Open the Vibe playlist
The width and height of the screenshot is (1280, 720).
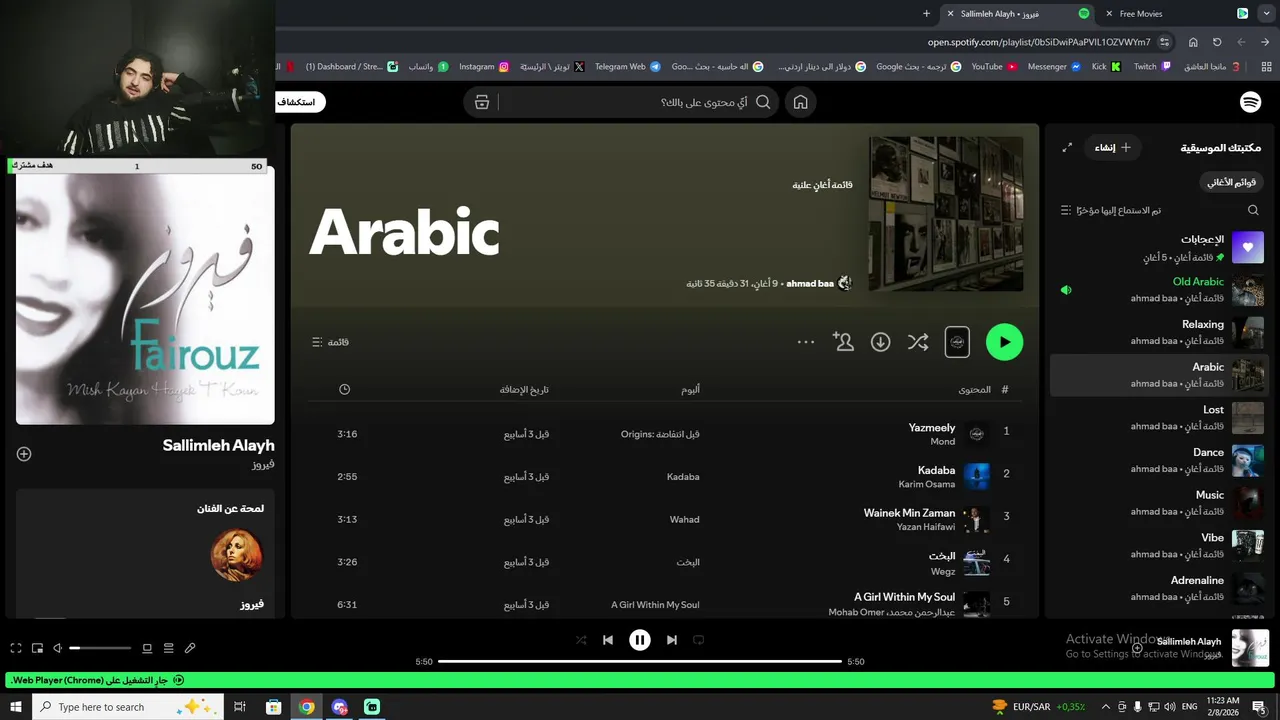[1158, 545]
